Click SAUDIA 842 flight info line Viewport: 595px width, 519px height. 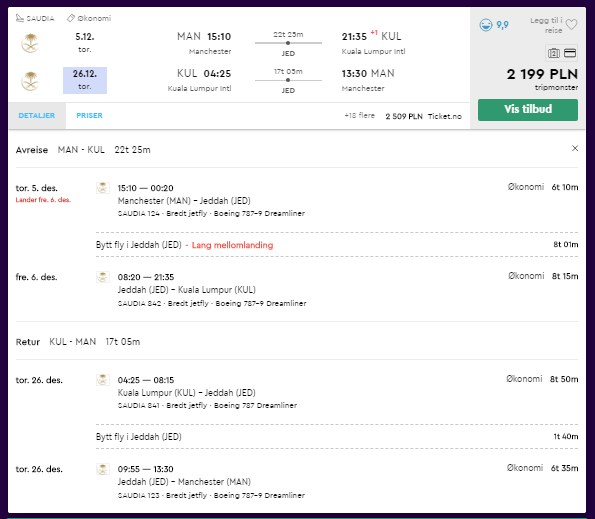pos(212,304)
